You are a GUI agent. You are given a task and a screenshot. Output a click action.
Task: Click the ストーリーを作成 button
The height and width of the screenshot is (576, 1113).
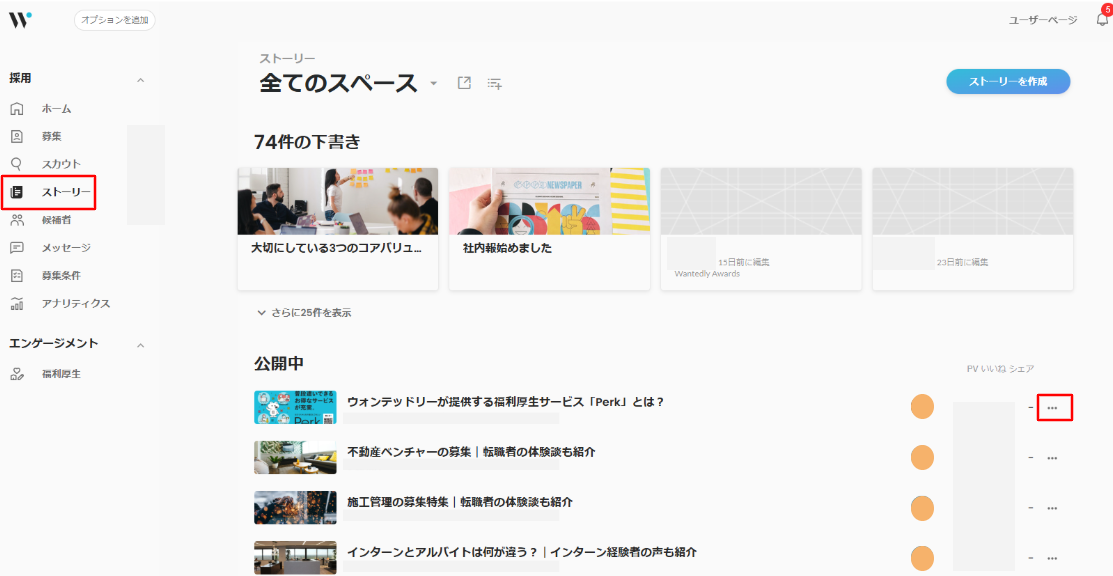coord(1008,82)
